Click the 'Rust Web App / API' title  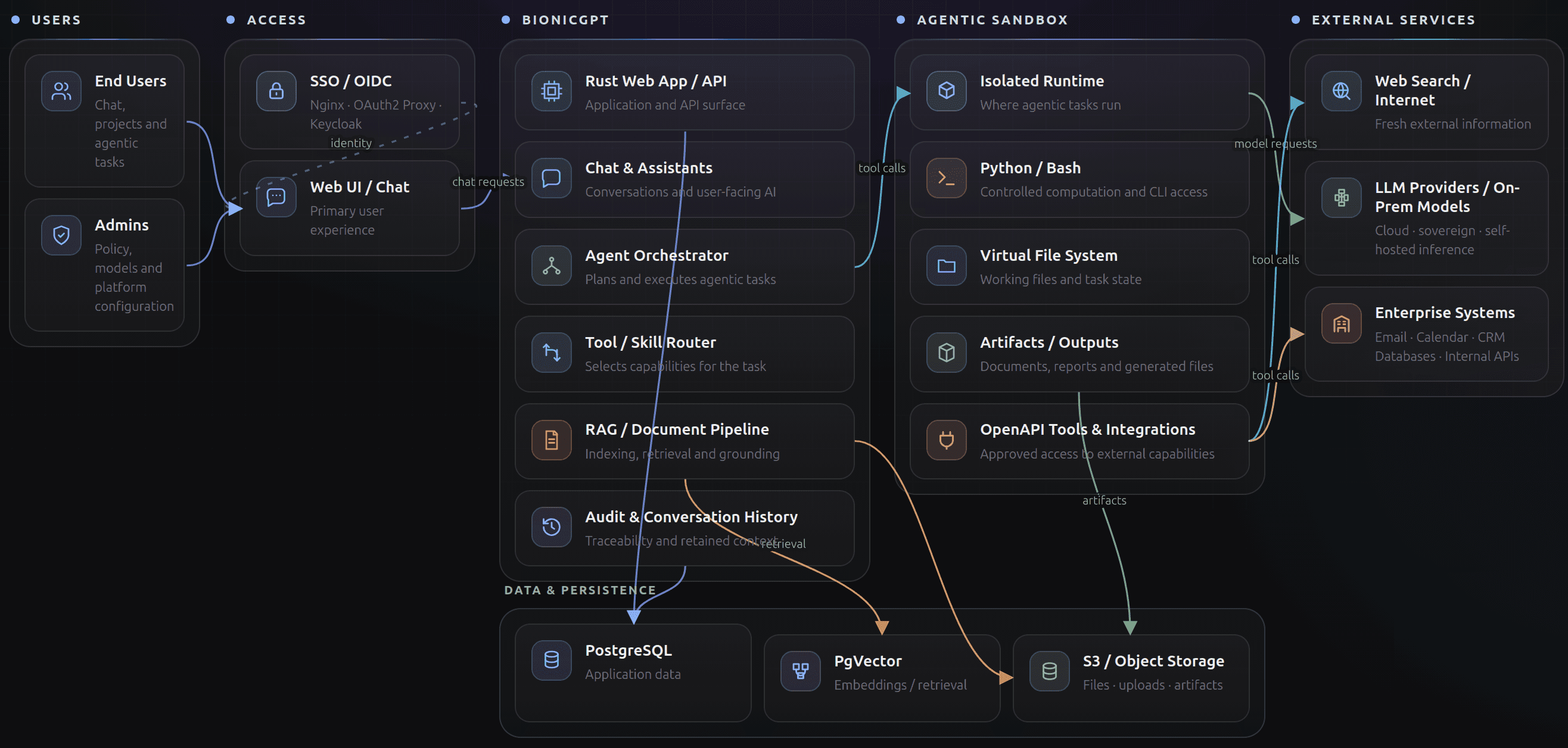655,81
